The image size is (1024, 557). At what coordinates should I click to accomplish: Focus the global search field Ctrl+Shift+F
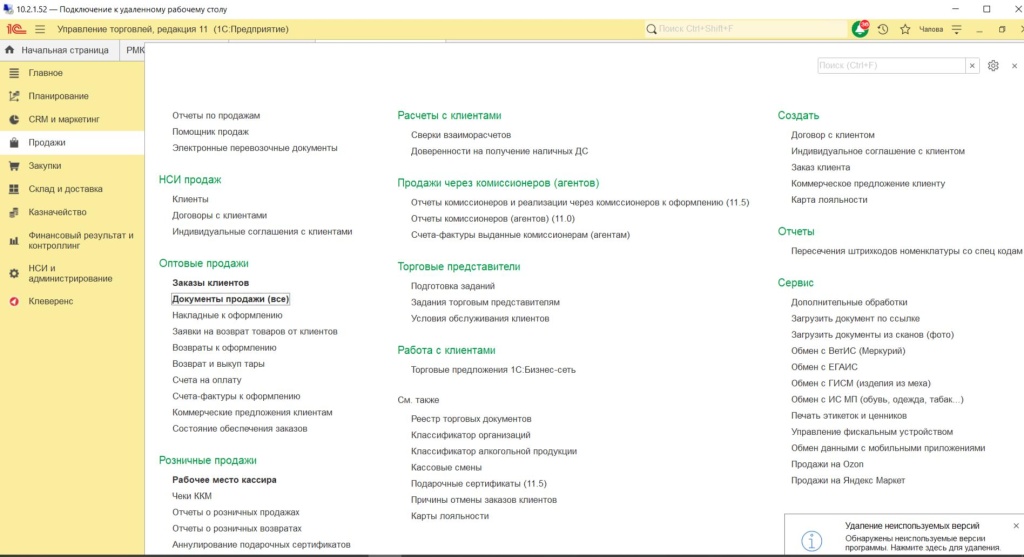(x=744, y=29)
